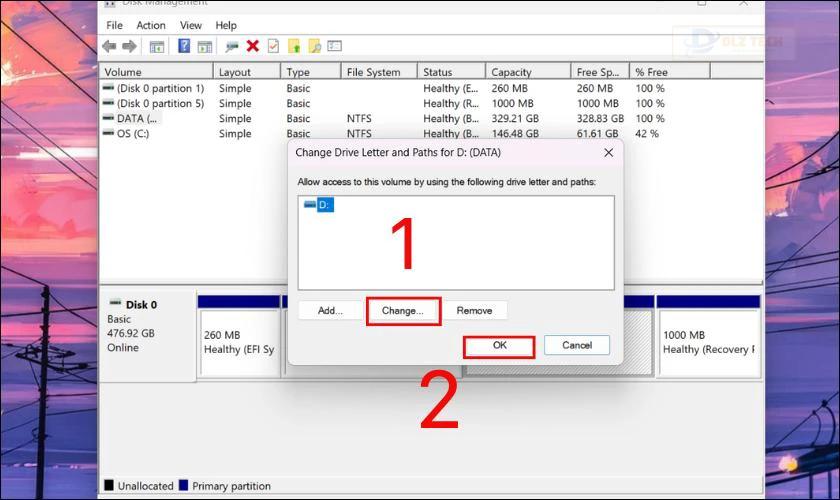Viewport: 840px width, 500px height.
Task: Click the Disk 0 drive icon in lower pane
Action: pyautogui.click(x=115, y=303)
